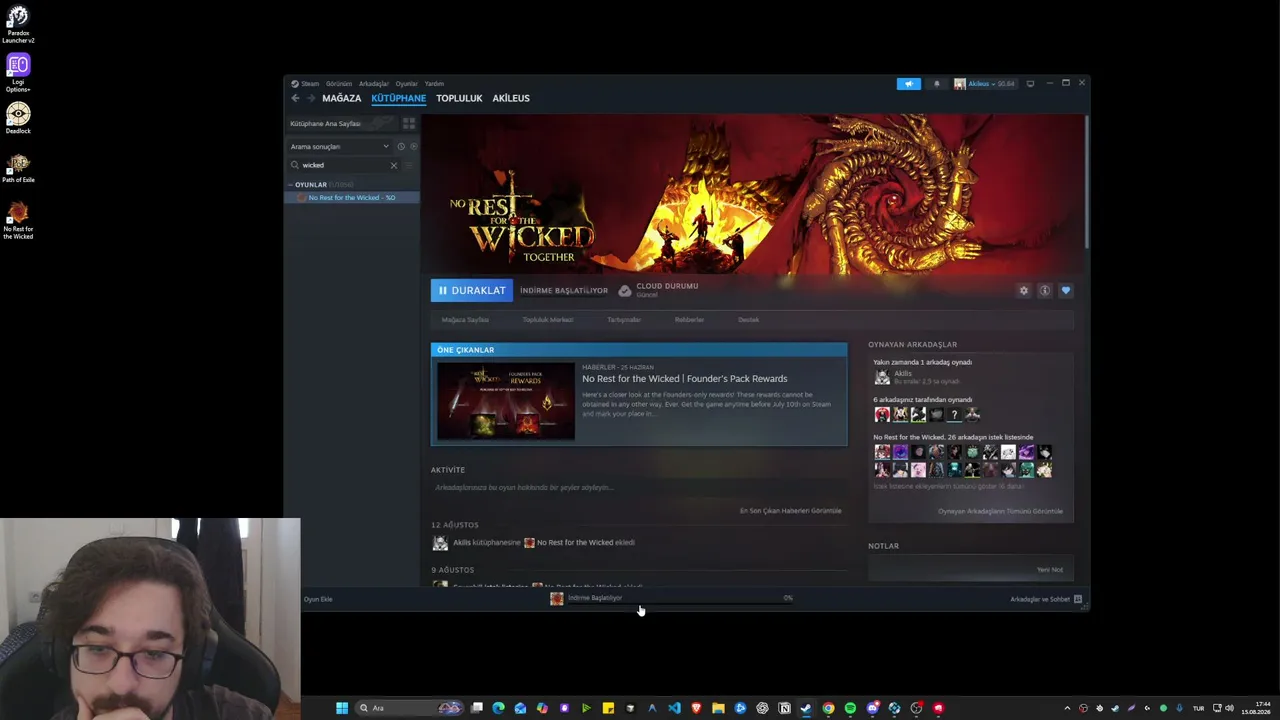Show ready-to-play games filter icon
The width and height of the screenshot is (1280, 720).
(x=413, y=147)
